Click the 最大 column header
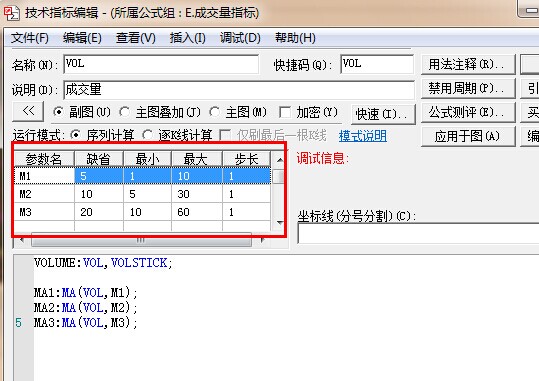 (197, 159)
